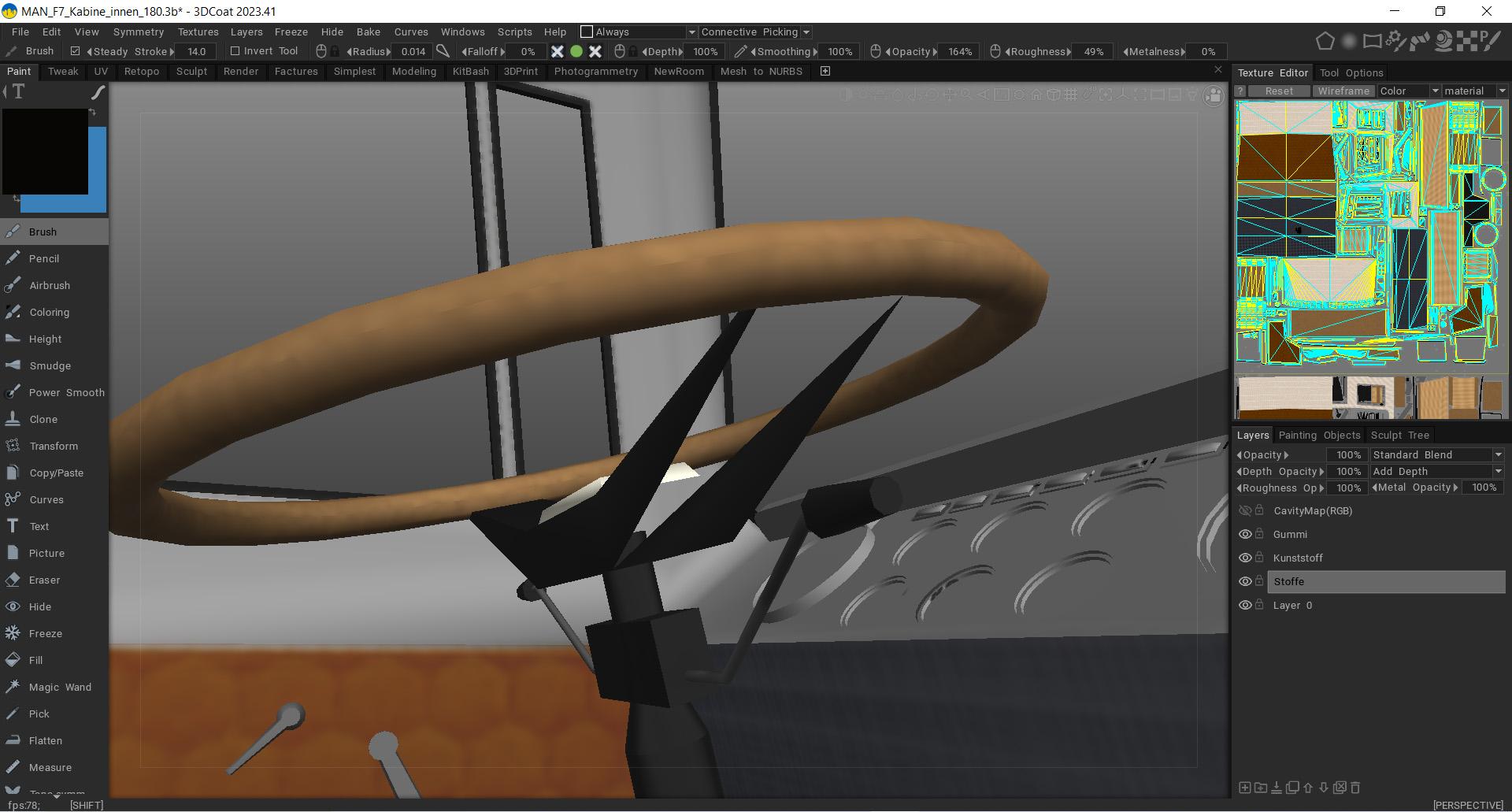Enable the Invert Tool checkbox
Image resolution: width=1512 pixels, height=812 pixels.
point(235,51)
